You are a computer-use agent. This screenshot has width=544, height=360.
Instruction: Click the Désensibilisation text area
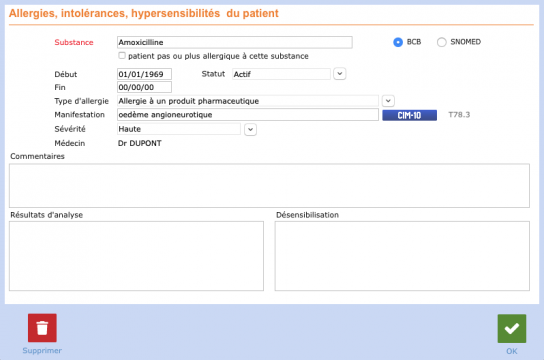(402, 256)
